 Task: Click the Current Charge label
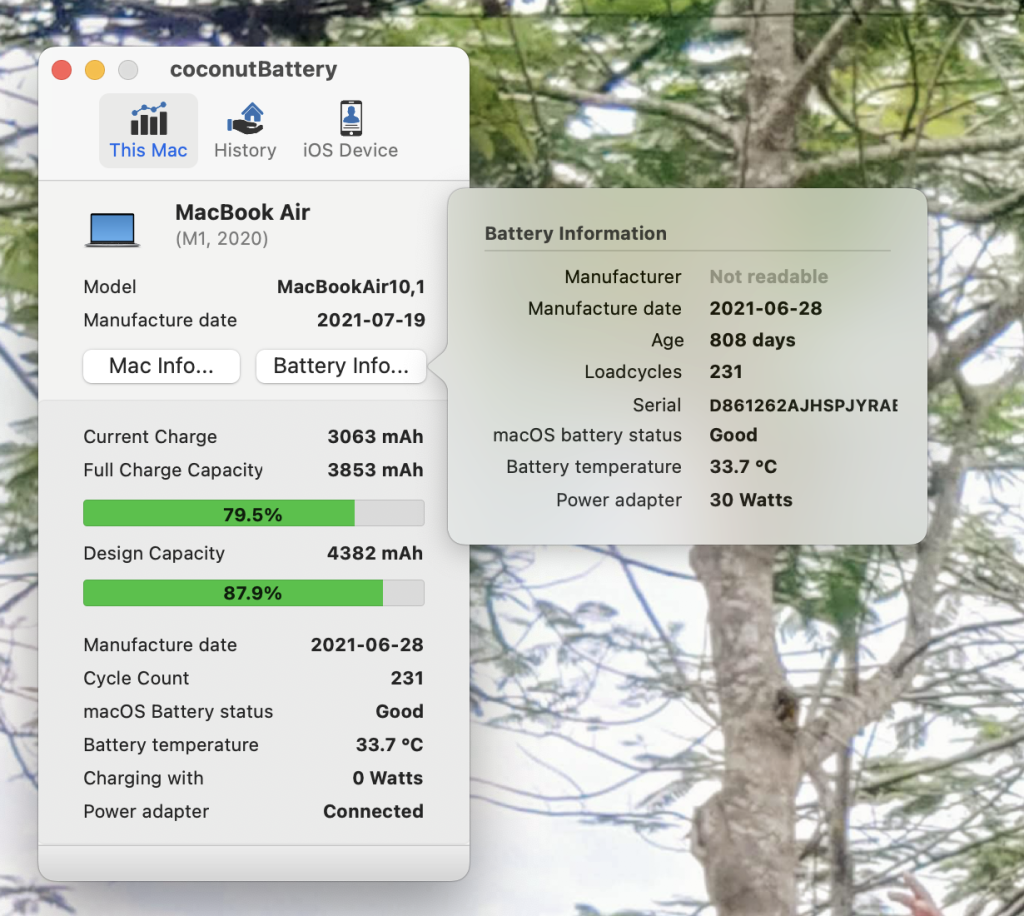click(x=150, y=437)
